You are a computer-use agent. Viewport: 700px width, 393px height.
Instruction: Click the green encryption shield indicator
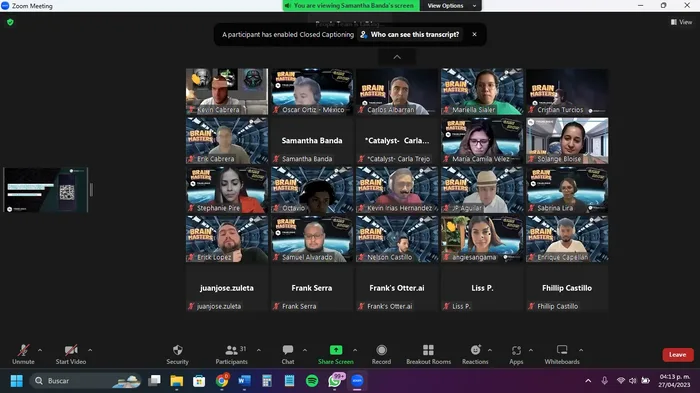click(x=10, y=22)
